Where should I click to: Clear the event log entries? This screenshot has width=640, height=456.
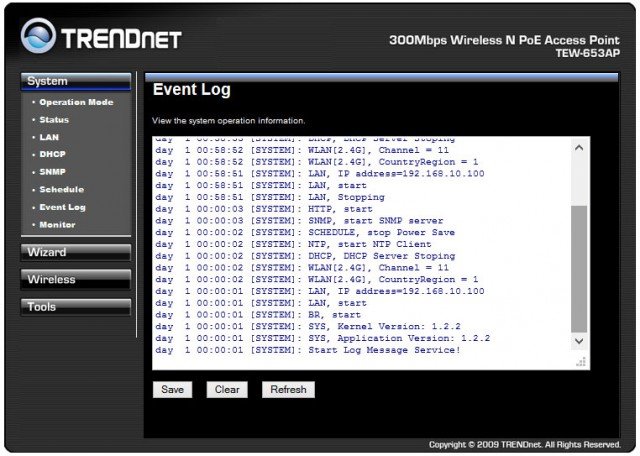click(x=227, y=390)
